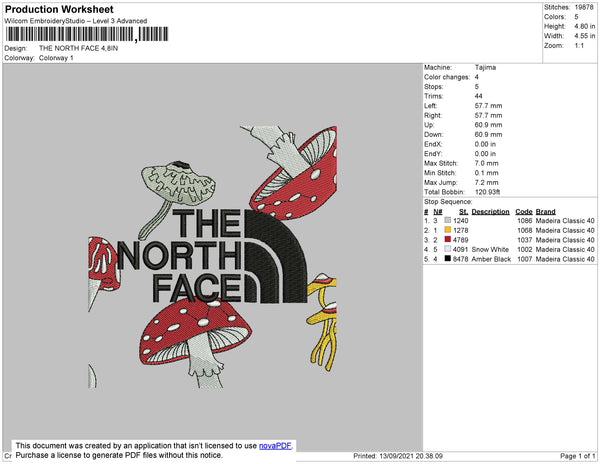600x464 pixels.
Task: Click the 'Stop Sequence:' label
Action: (x=448, y=202)
